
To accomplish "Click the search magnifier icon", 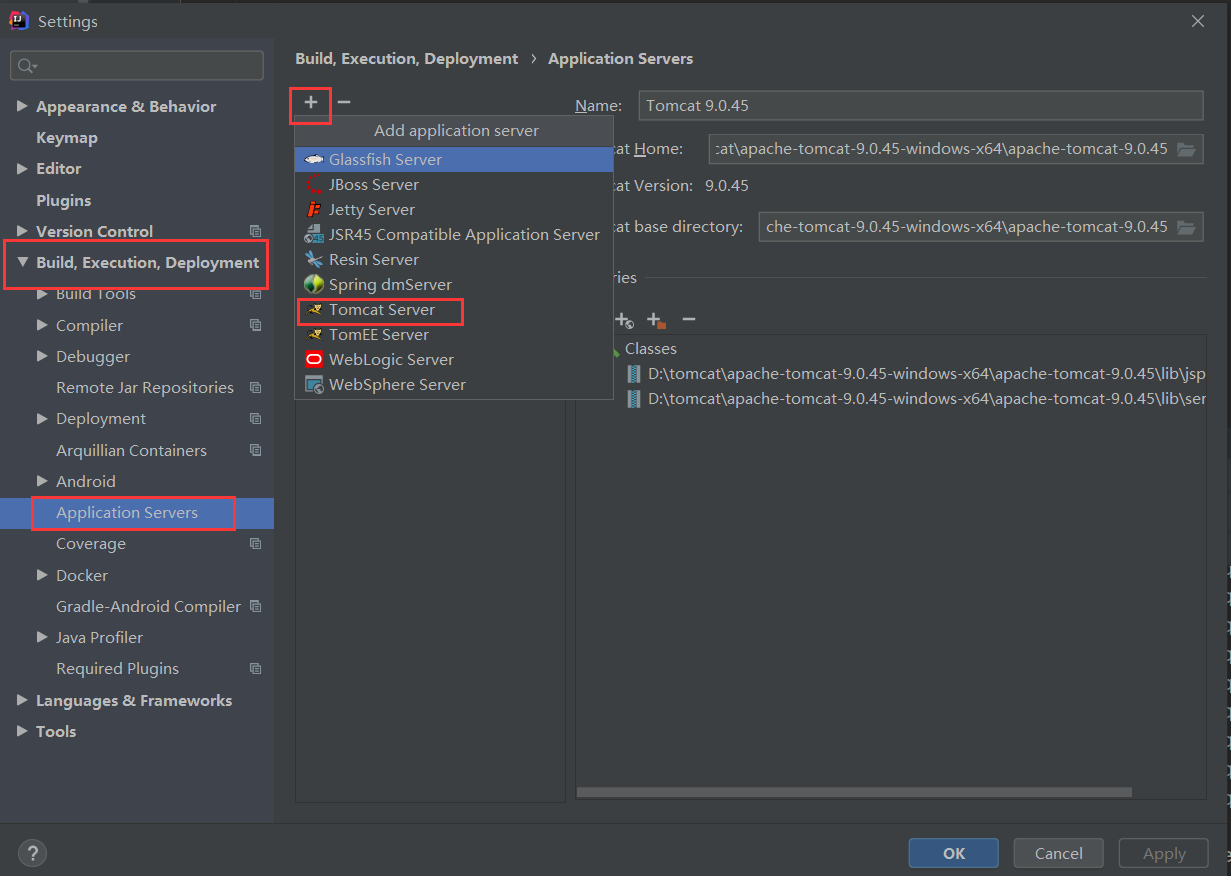I will (26, 66).
